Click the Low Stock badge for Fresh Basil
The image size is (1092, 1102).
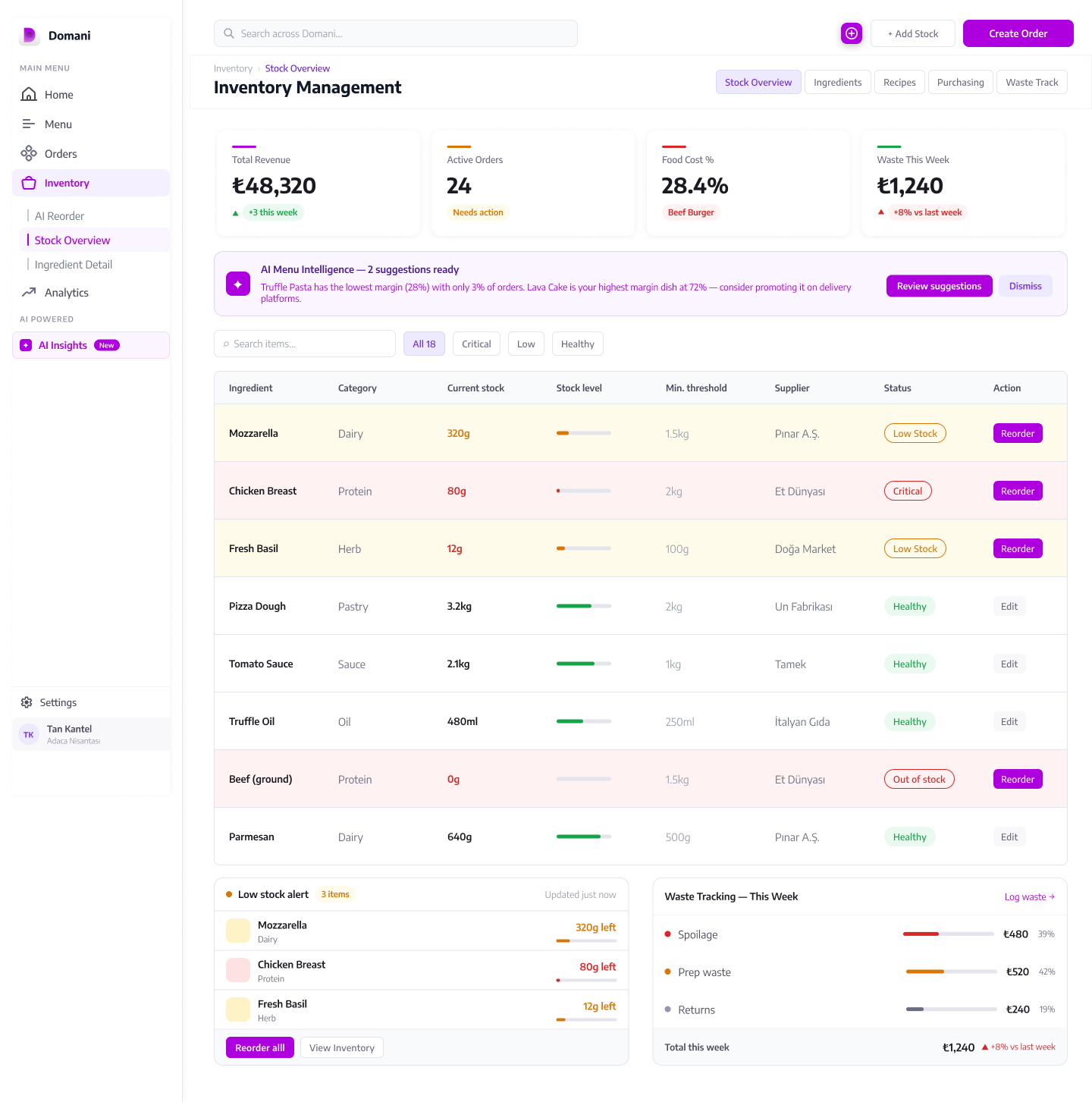click(x=915, y=548)
